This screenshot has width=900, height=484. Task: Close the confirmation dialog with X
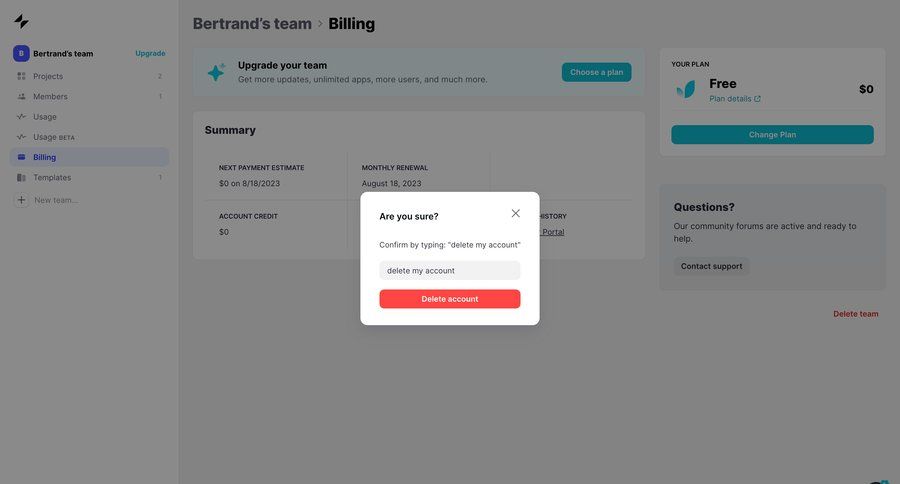coord(515,213)
